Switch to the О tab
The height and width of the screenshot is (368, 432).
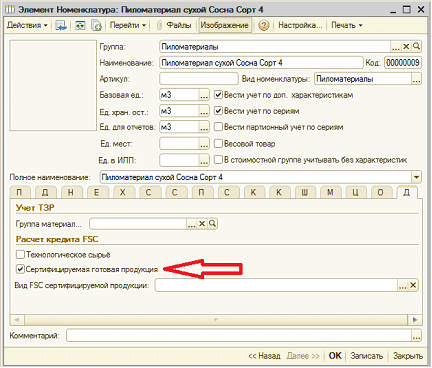pos(381,192)
